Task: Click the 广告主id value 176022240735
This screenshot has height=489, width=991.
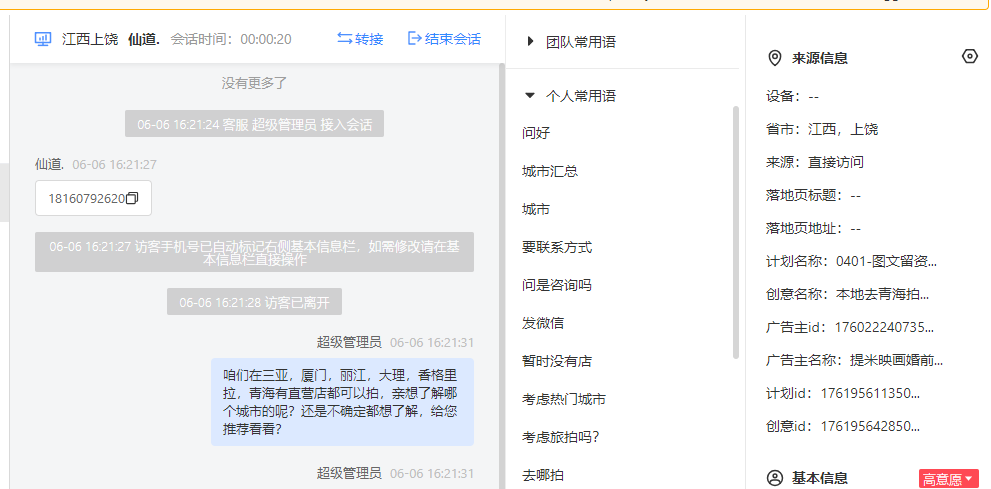Action: (884, 327)
